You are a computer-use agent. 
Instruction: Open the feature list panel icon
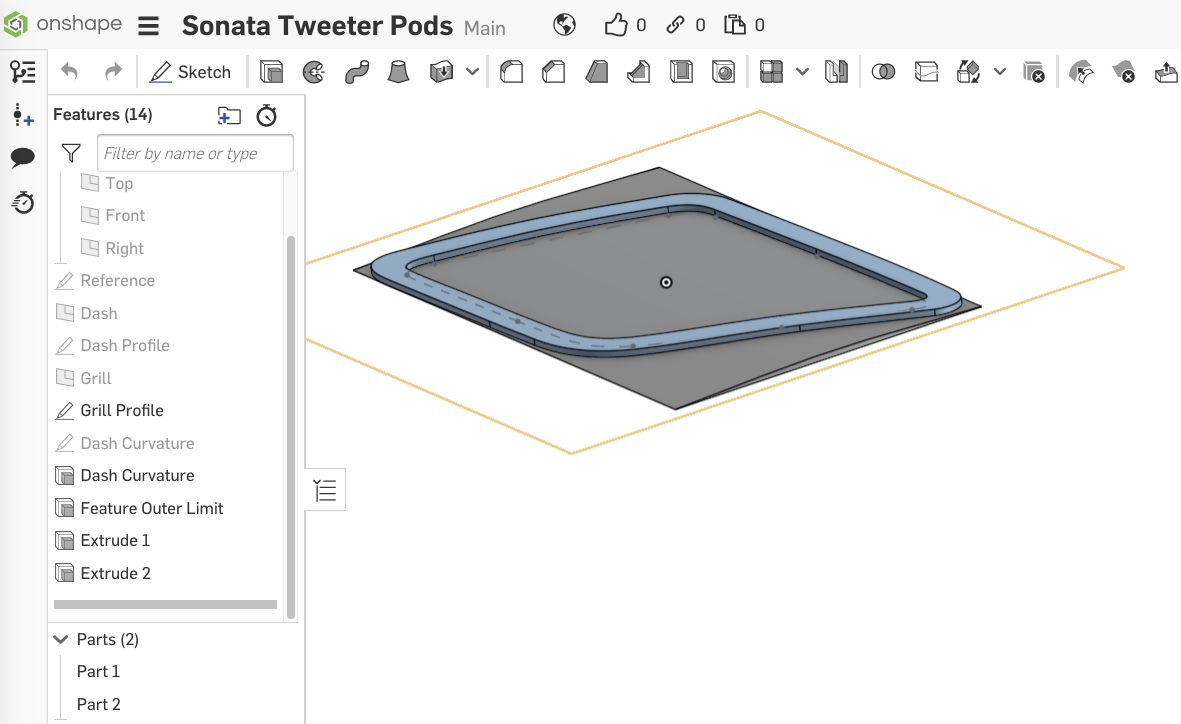tap(23, 72)
